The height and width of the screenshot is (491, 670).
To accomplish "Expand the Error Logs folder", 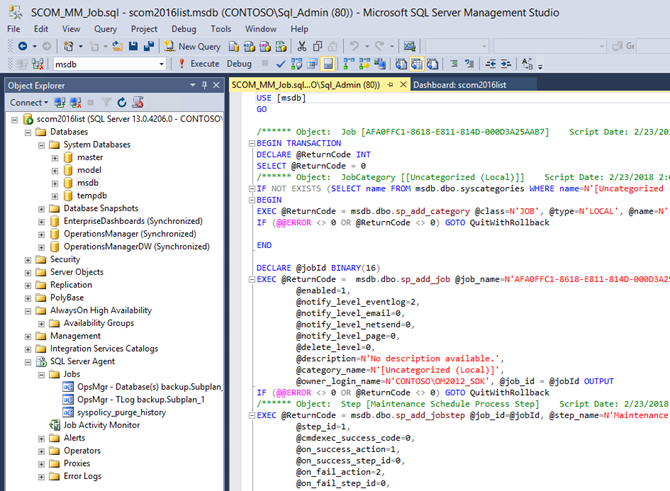I will coord(41,476).
